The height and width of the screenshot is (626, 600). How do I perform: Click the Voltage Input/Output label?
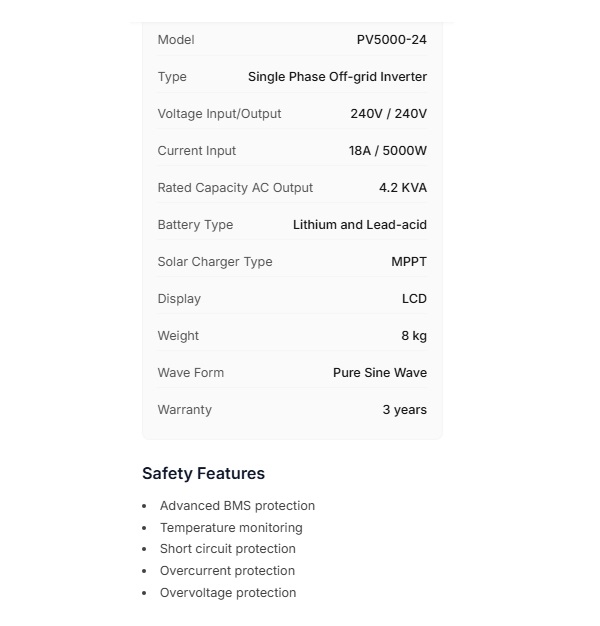point(219,114)
